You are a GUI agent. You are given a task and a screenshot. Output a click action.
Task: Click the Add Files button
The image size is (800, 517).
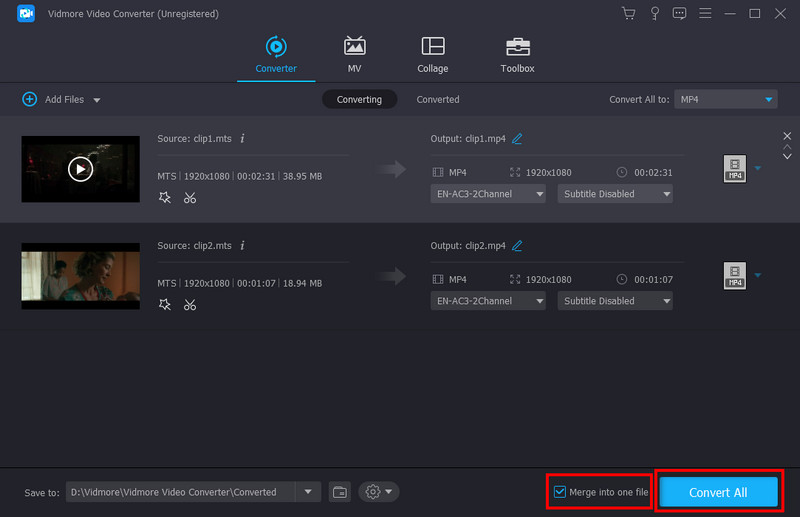(55, 99)
